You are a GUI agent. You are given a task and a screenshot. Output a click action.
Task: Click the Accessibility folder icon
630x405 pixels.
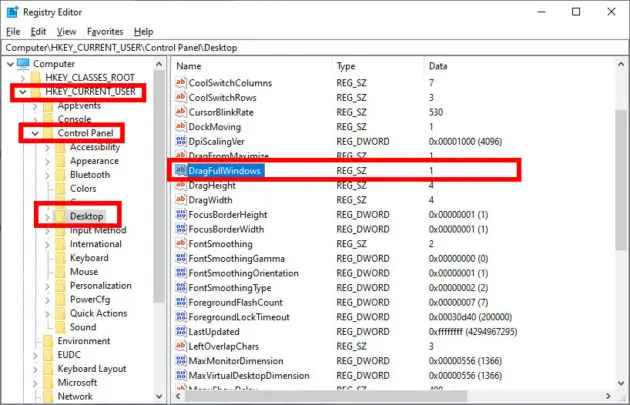[x=60, y=147]
